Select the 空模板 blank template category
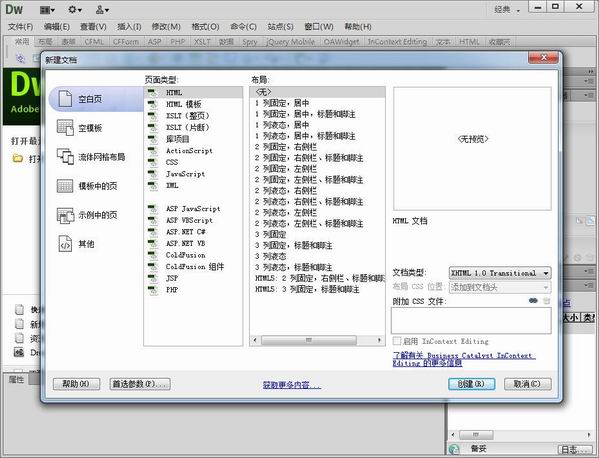Image resolution: width=599 pixels, height=458 pixels. [x=79, y=128]
